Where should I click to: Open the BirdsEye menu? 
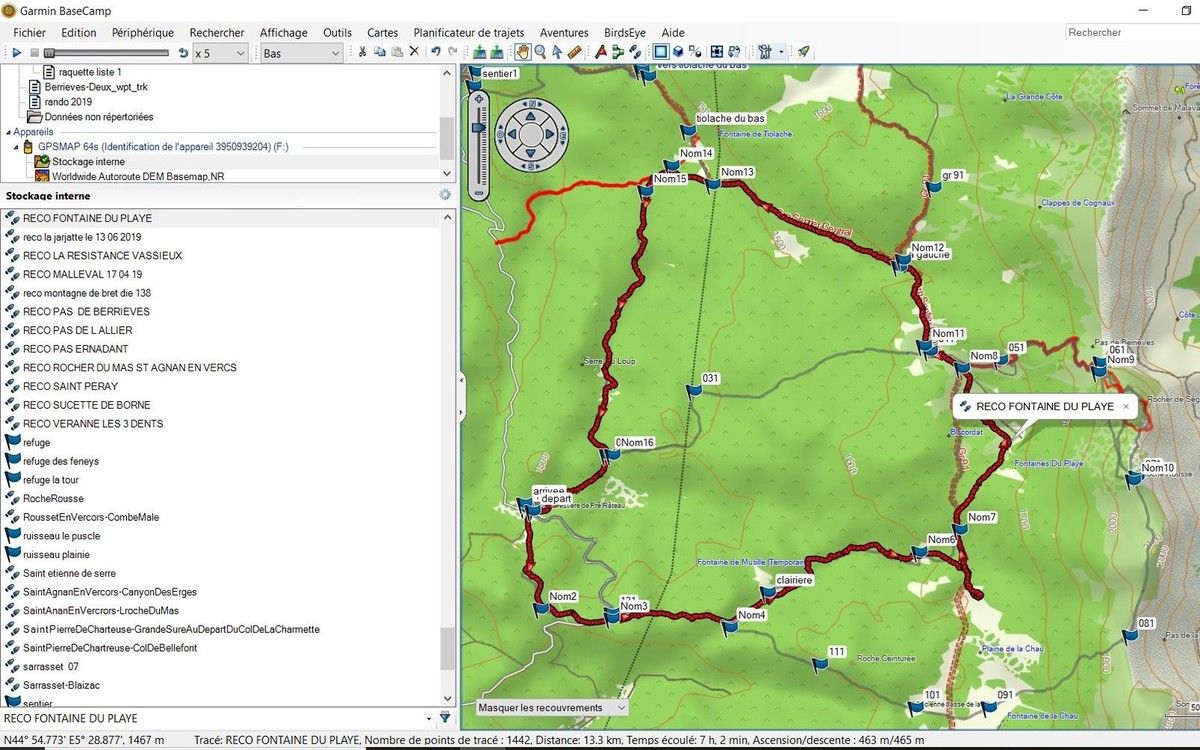pyautogui.click(x=625, y=33)
